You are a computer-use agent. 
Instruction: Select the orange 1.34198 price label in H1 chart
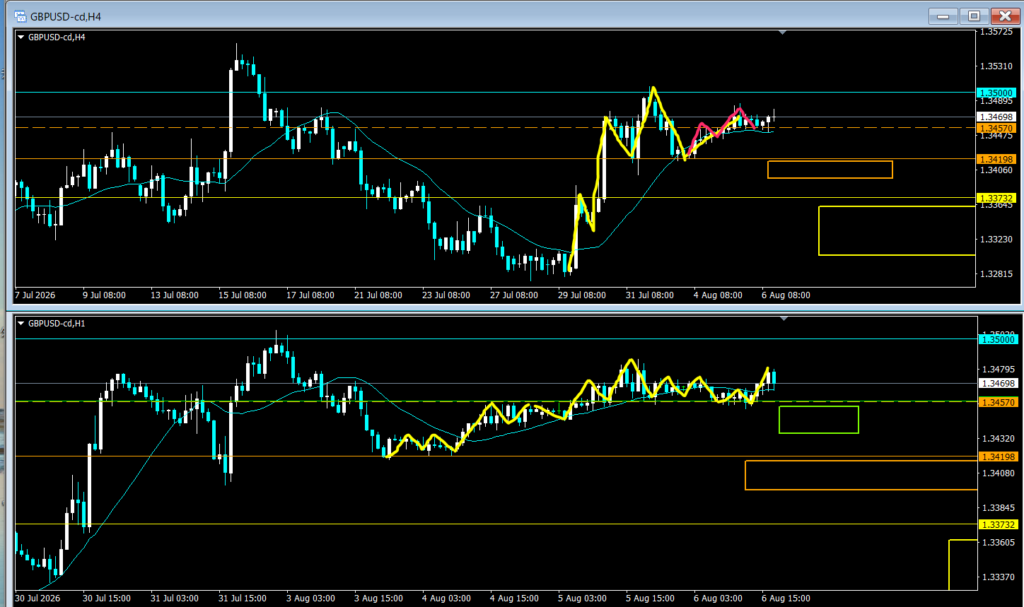(999, 457)
